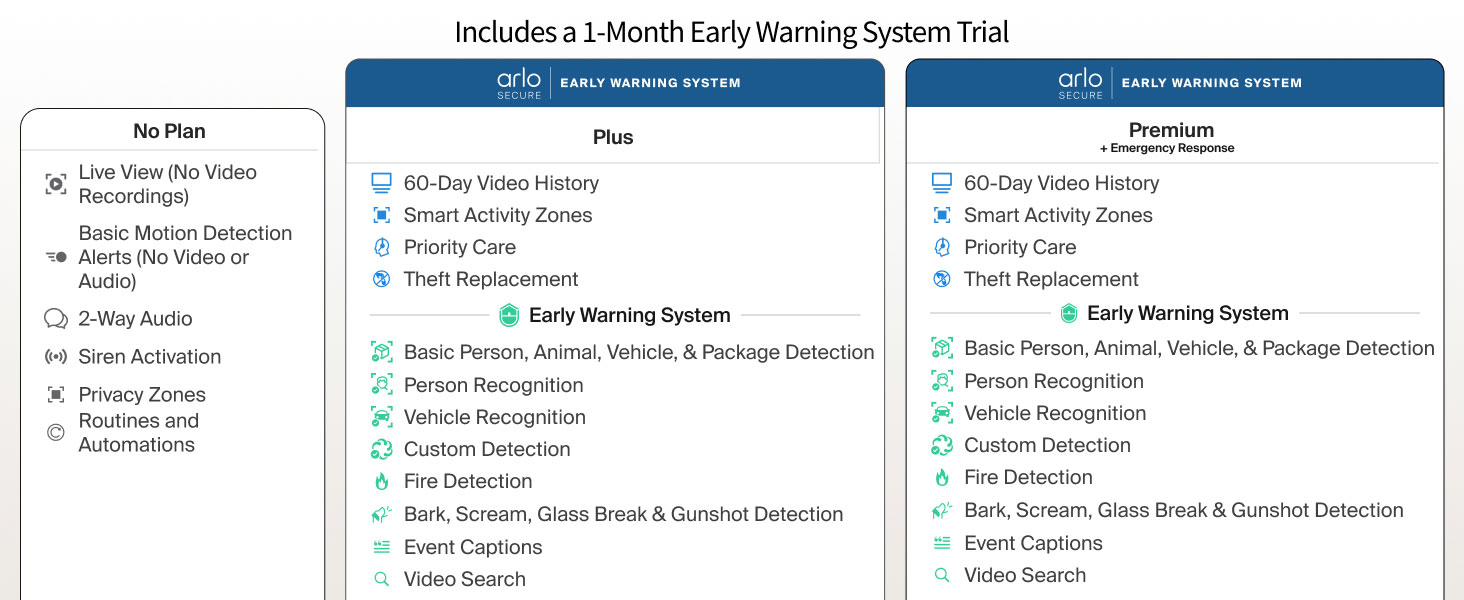The height and width of the screenshot is (600, 1464).
Task: Click 'Live View (No Video Recordings)' text
Action: [x=168, y=184]
